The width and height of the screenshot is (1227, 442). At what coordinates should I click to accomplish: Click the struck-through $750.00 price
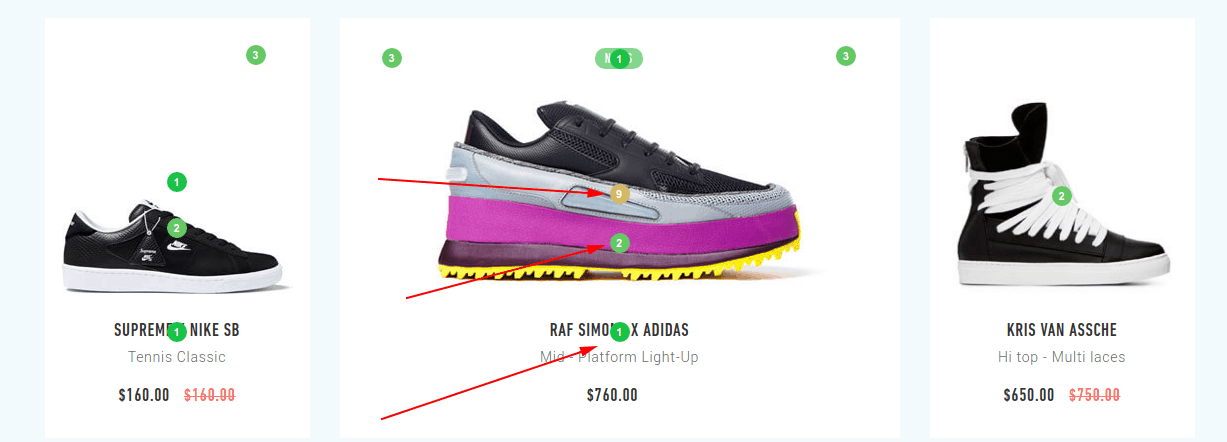point(1094,395)
